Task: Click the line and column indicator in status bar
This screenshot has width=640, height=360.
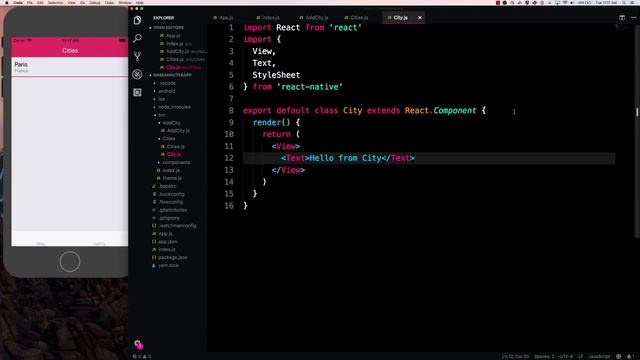Action: click(x=515, y=356)
